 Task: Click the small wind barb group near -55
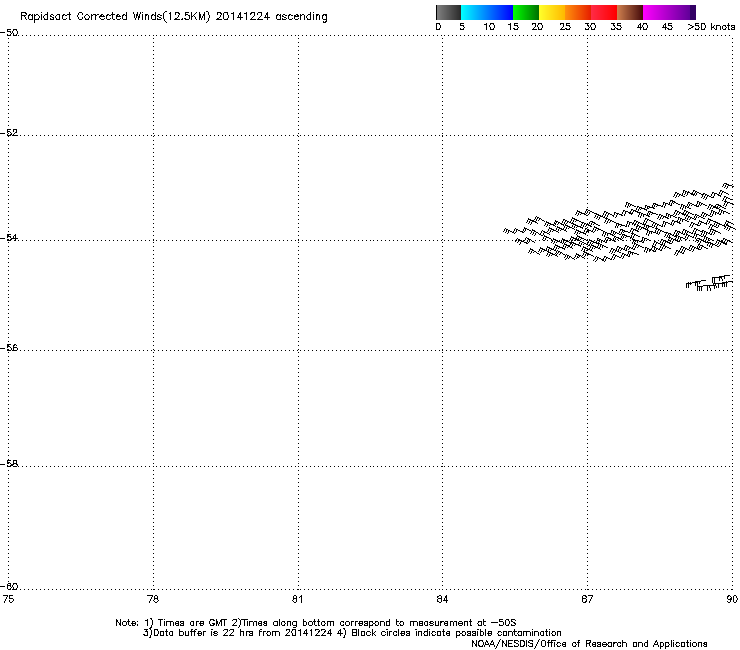pyautogui.click(x=709, y=282)
